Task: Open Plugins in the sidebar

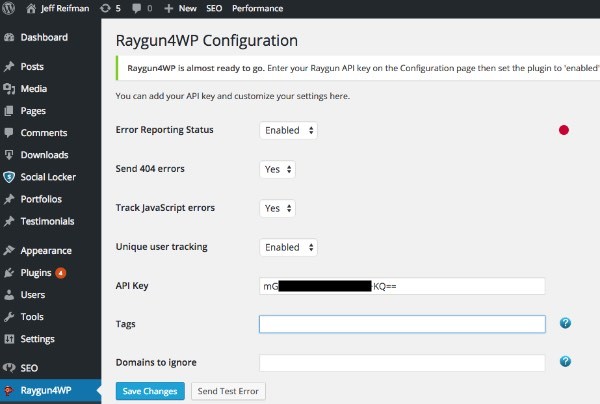Action: click(36, 273)
